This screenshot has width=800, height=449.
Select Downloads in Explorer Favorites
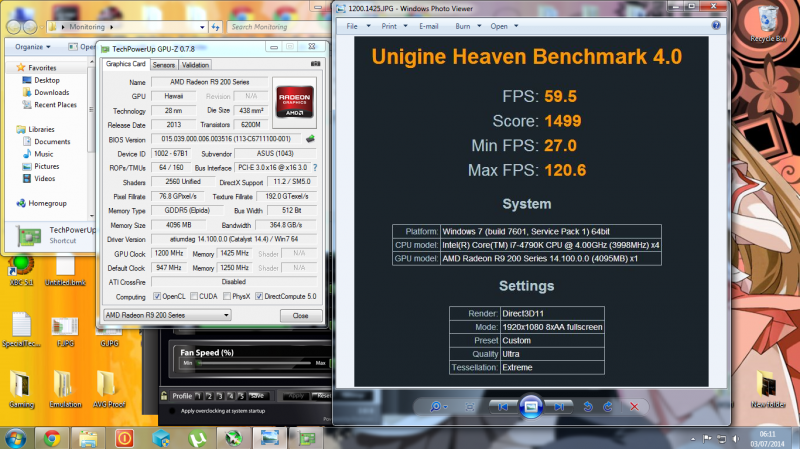coord(46,92)
